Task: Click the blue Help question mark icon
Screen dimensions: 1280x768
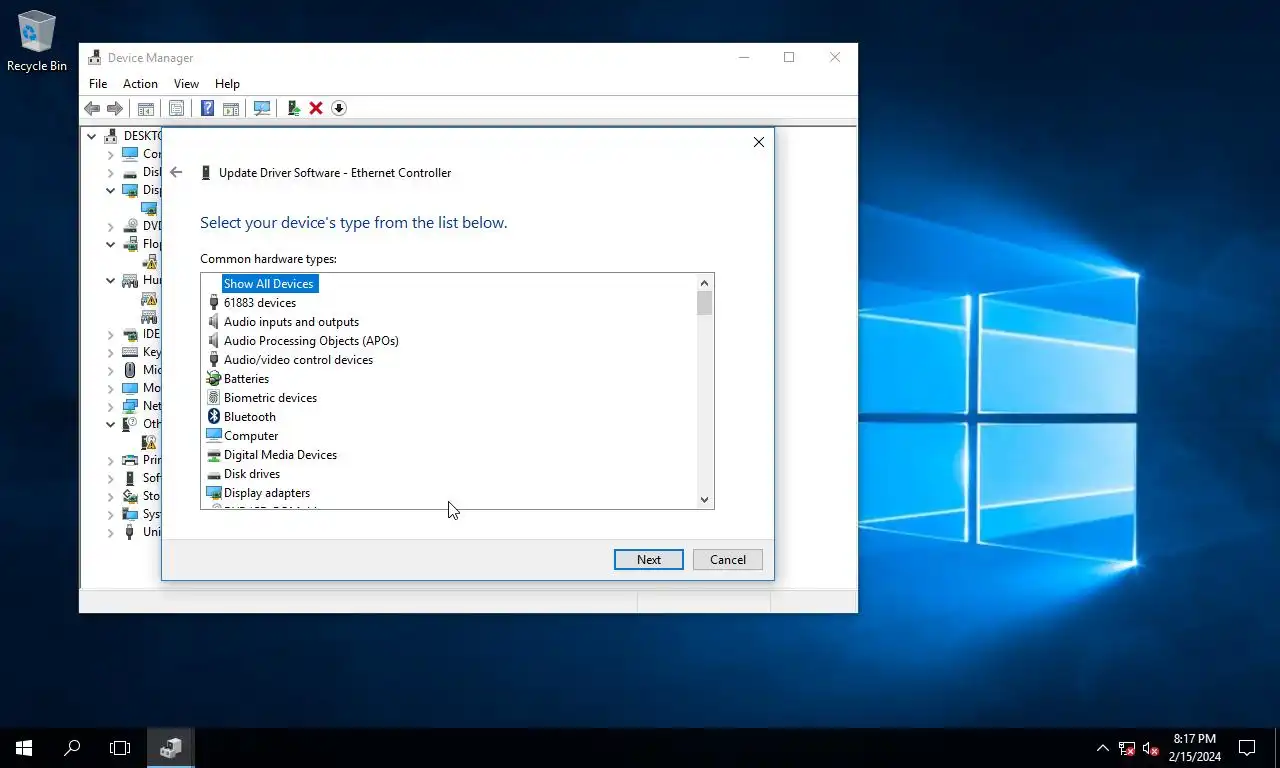Action: [x=207, y=108]
